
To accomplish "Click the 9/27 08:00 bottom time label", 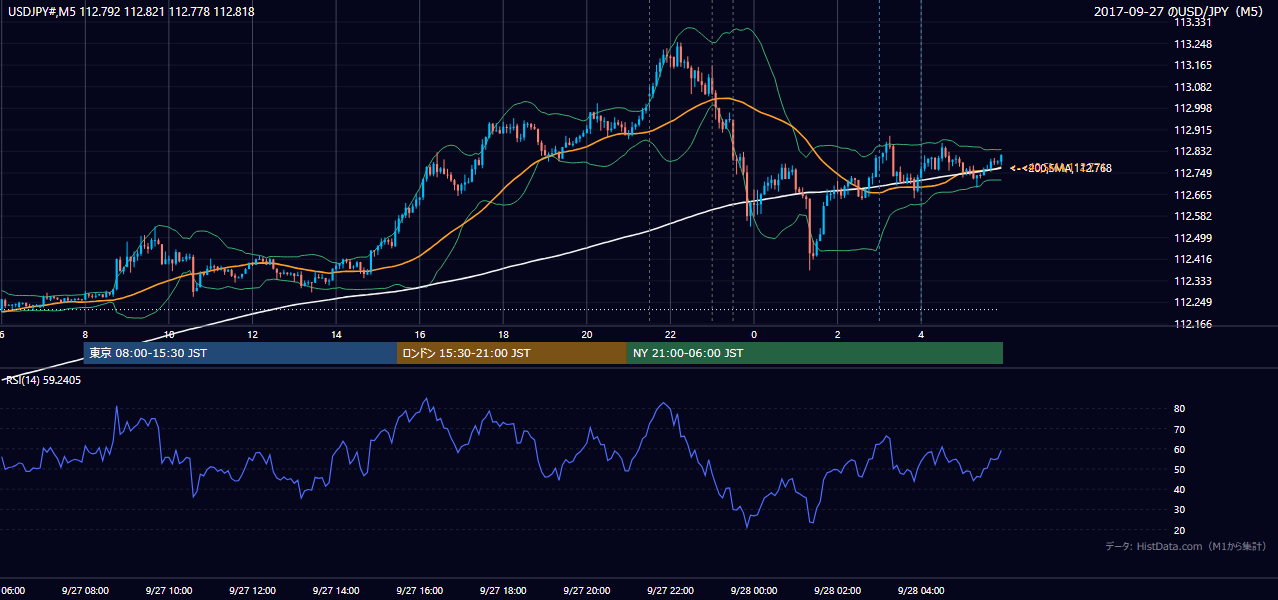I will click(84, 591).
